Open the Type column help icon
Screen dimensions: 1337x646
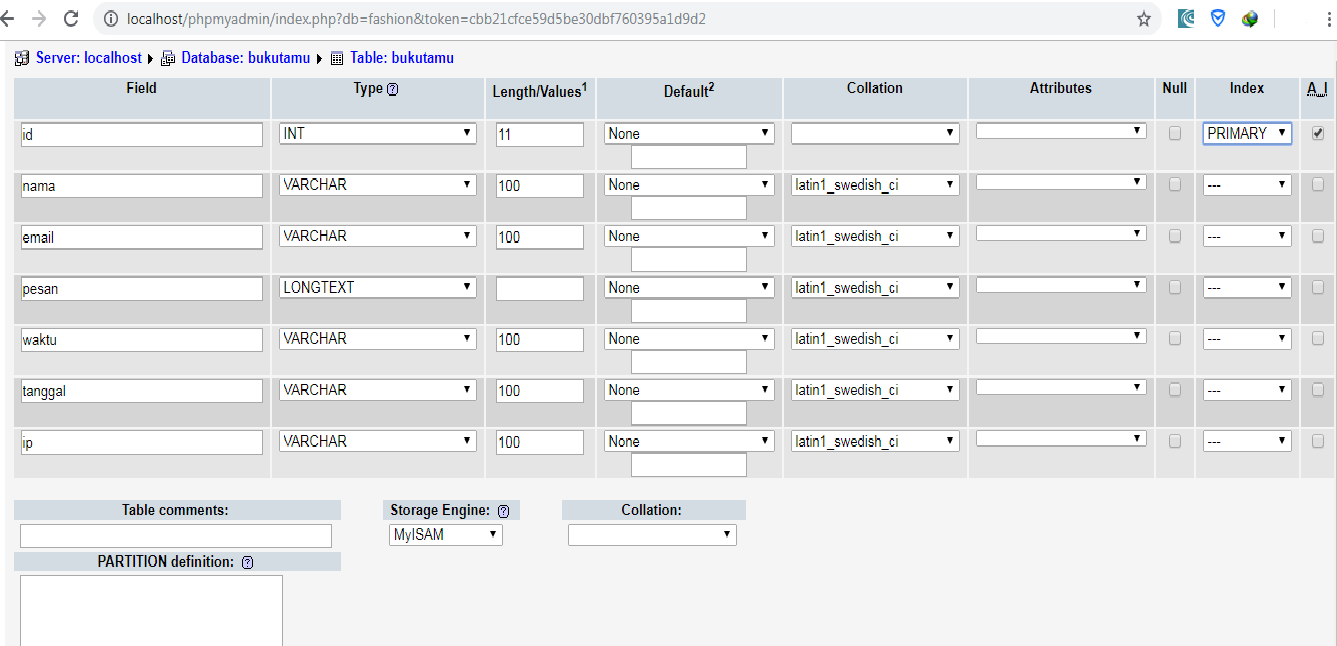393,88
